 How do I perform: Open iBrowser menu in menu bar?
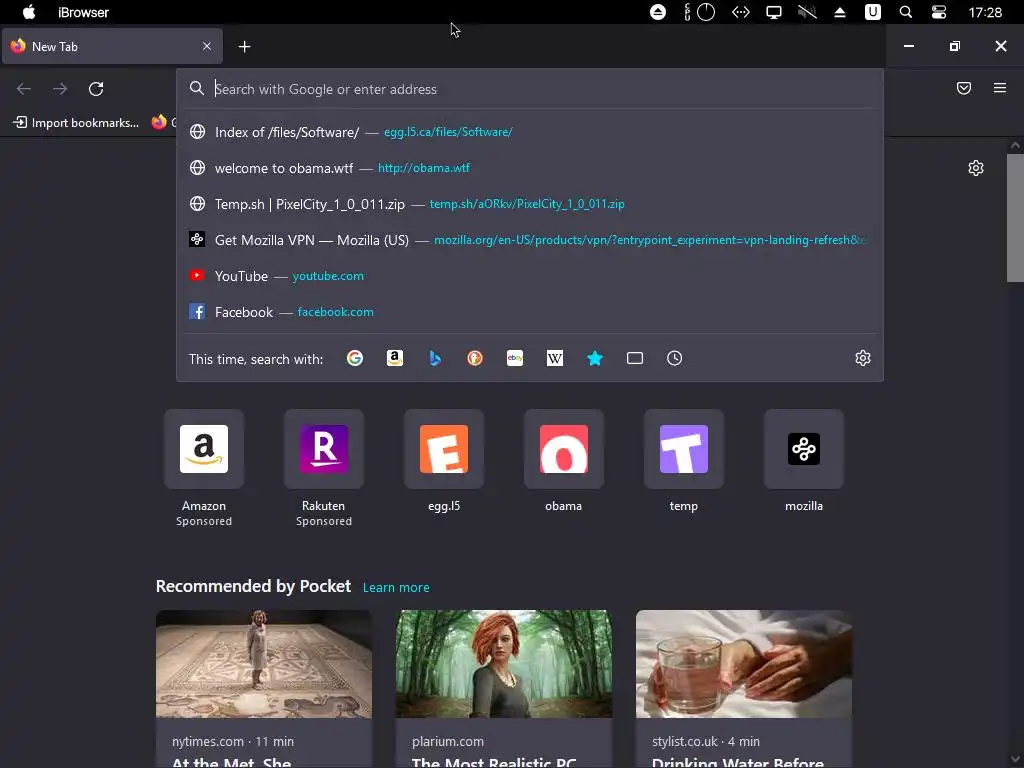tap(83, 12)
